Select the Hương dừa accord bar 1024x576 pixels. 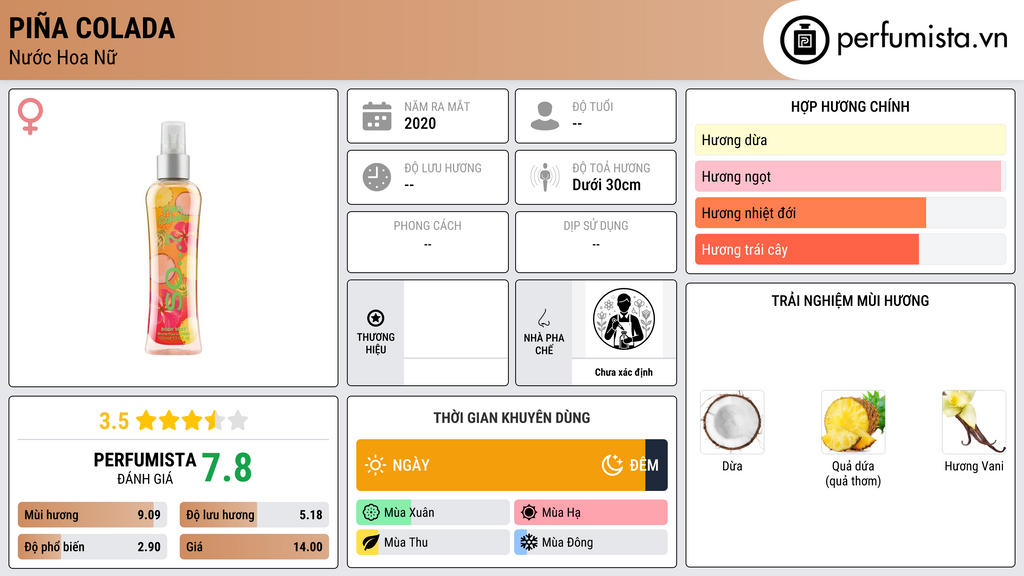coord(850,140)
